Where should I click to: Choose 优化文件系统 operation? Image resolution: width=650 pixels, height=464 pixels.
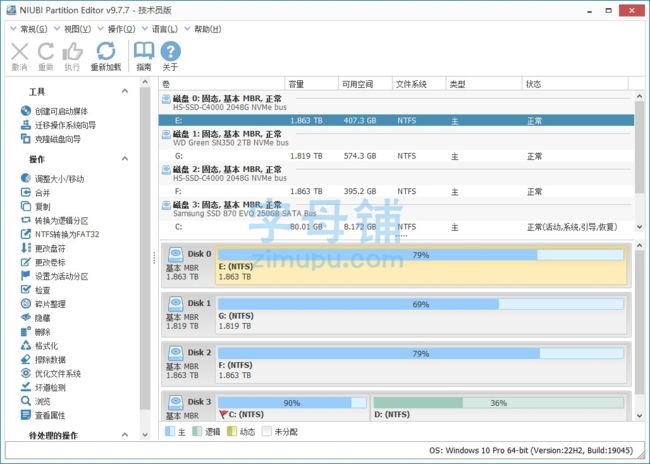point(51,374)
